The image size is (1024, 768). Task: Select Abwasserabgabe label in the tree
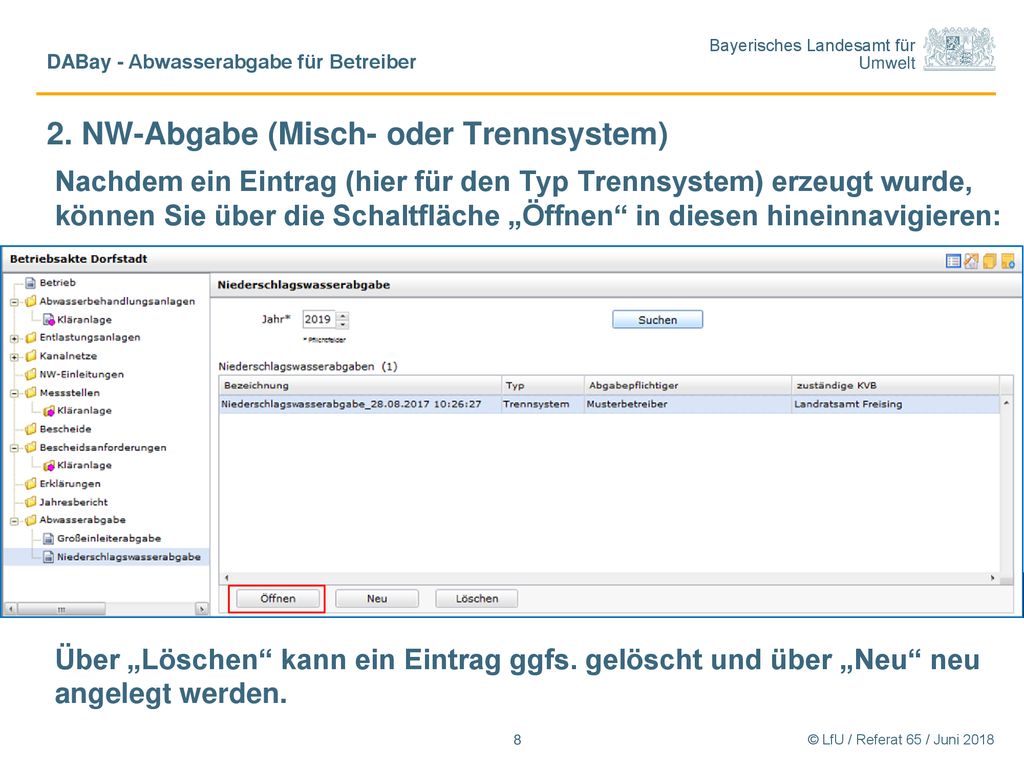pos(82,520)
